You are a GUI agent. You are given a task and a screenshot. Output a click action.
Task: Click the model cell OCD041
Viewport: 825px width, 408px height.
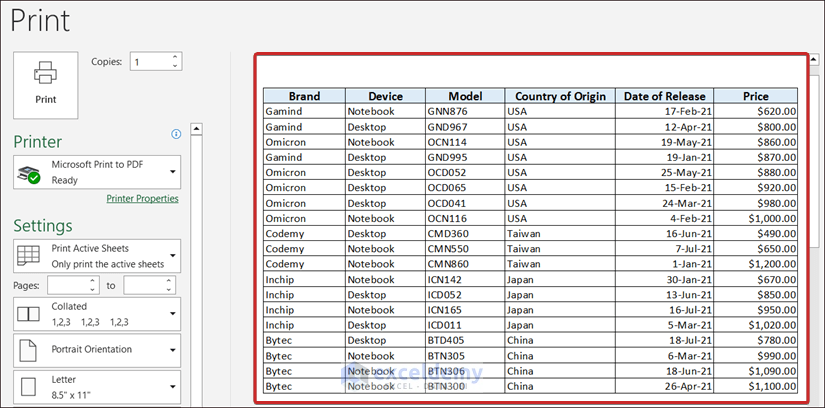point(465,203)
